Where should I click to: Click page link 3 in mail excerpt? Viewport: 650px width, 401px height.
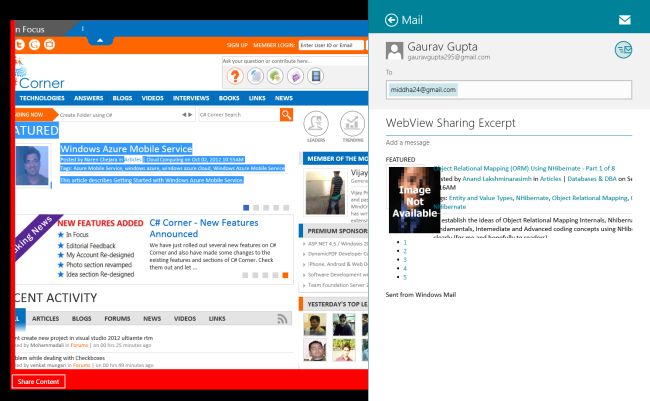[x=405, y=260]
